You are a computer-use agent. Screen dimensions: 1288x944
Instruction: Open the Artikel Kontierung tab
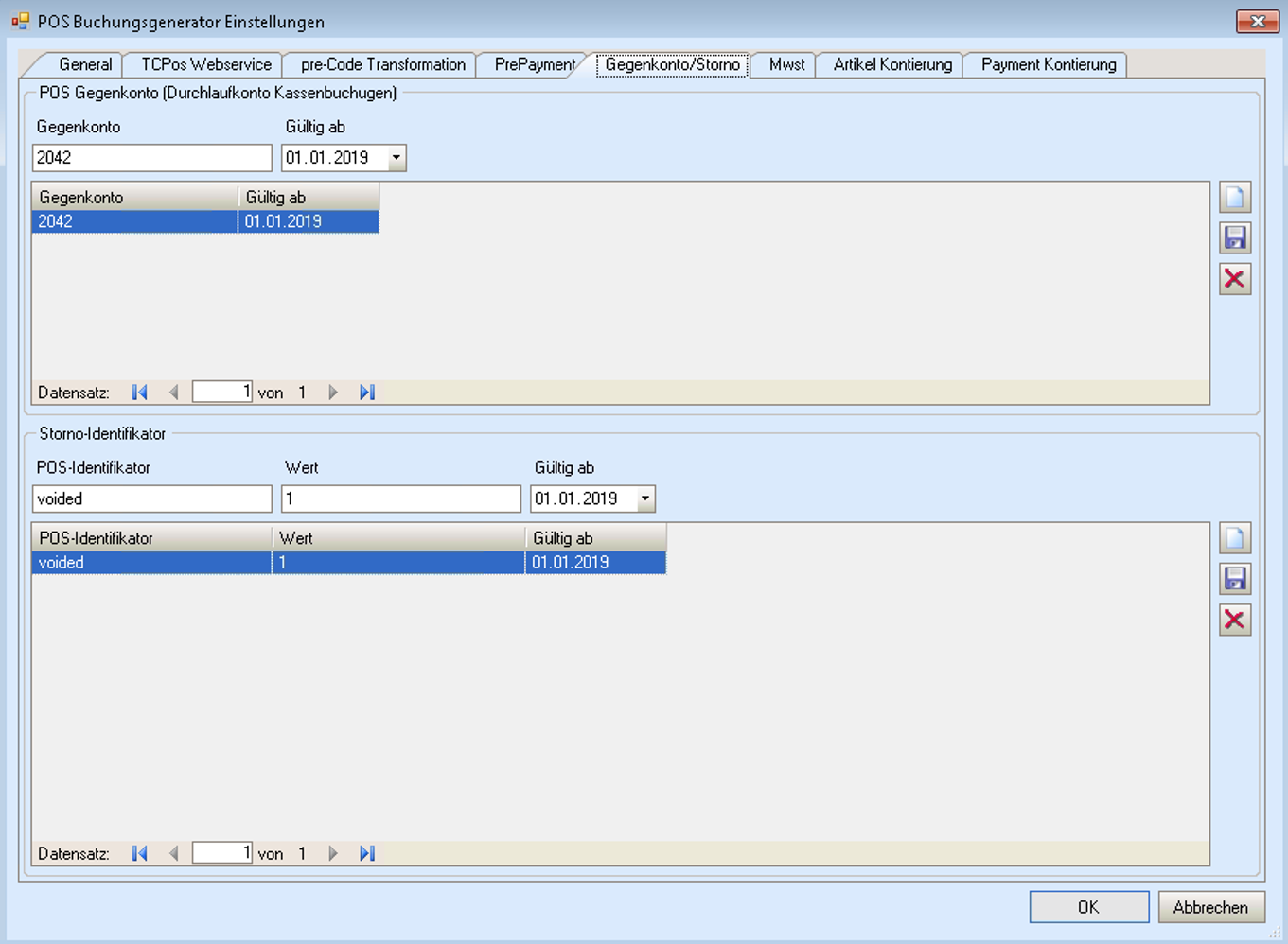(x=891, y=64)
